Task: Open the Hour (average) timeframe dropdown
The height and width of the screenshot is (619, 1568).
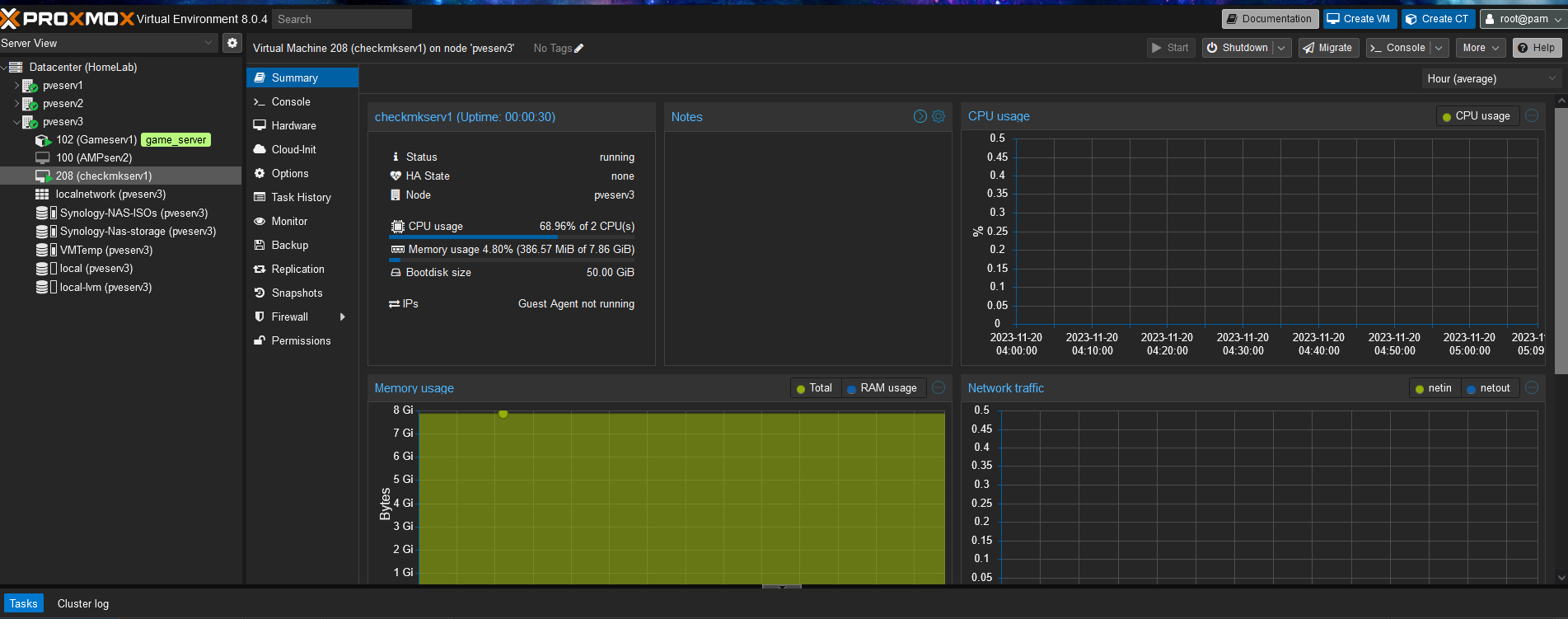Action: point(1491,78)
